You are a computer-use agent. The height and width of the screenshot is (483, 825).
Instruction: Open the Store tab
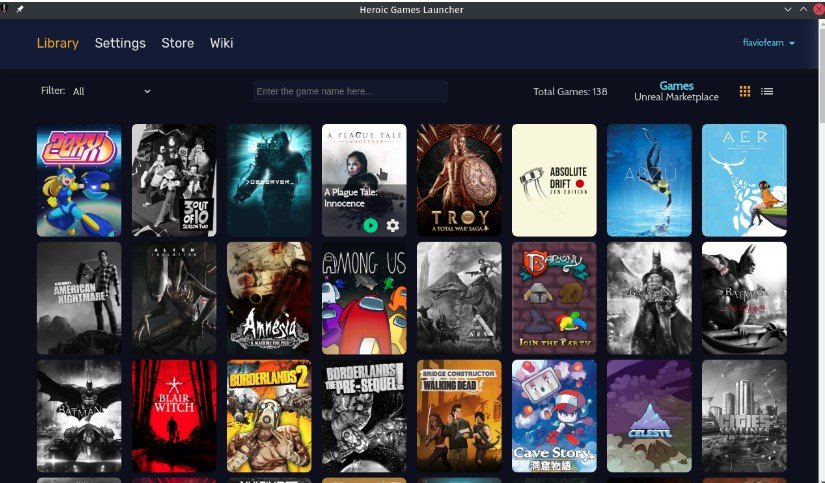178,43
